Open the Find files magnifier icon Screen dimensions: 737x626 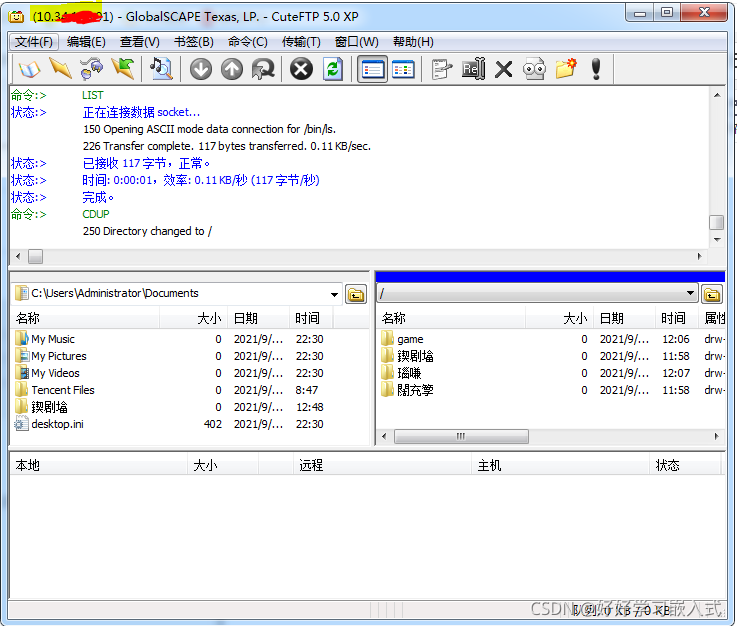161,70
